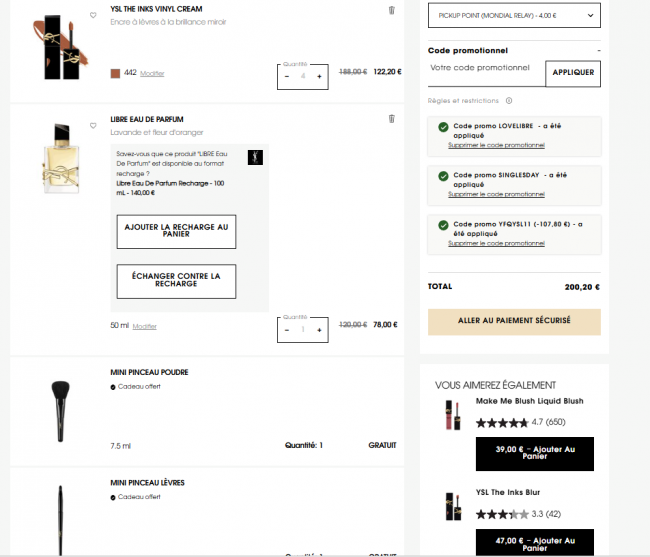Click Ajouter la recharge au panier
Screen dimensions: 650x557
coord(176,230)
